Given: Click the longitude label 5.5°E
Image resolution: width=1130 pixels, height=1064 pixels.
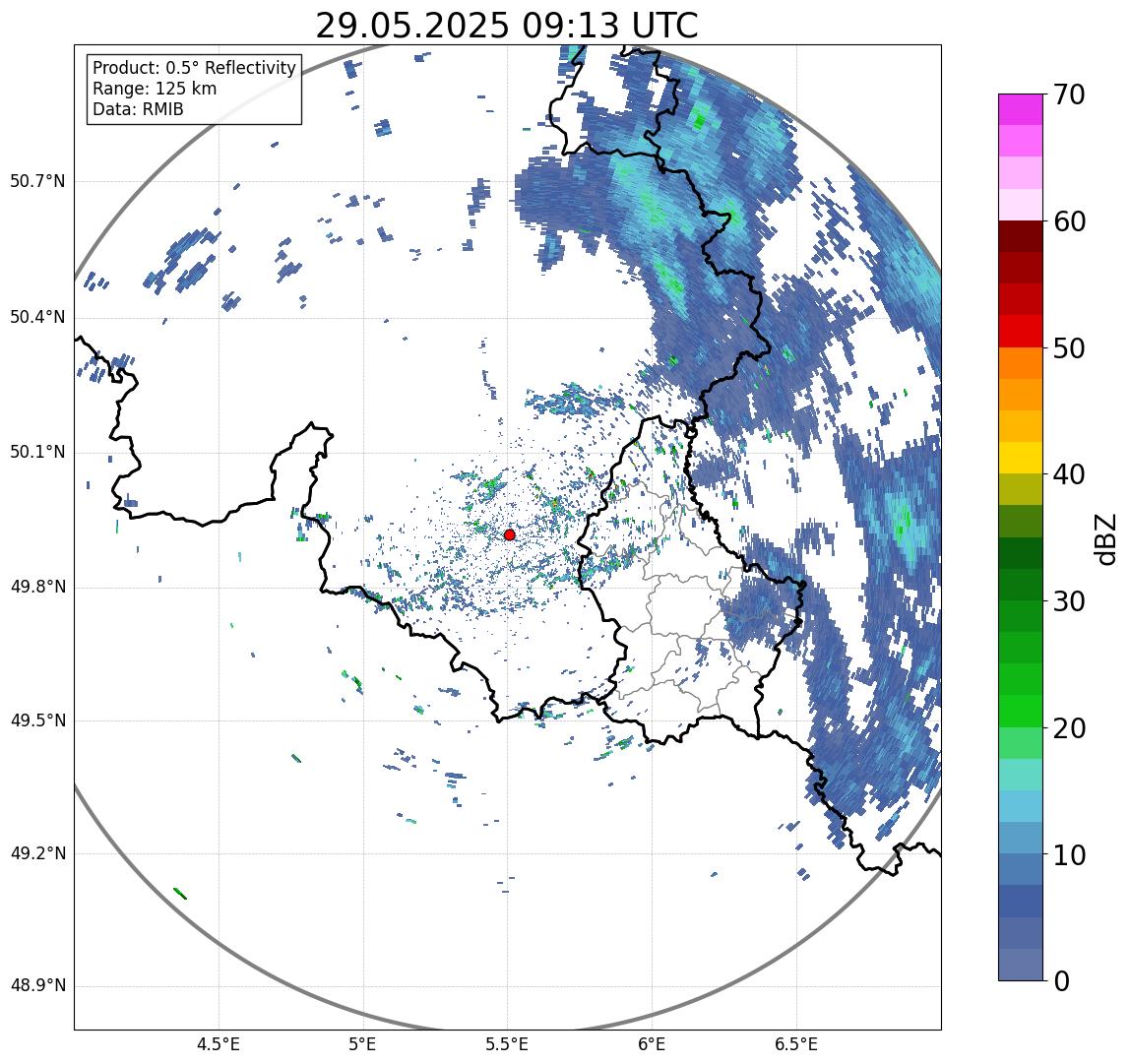Looking at the screenshot, I should coord(507,1044).
